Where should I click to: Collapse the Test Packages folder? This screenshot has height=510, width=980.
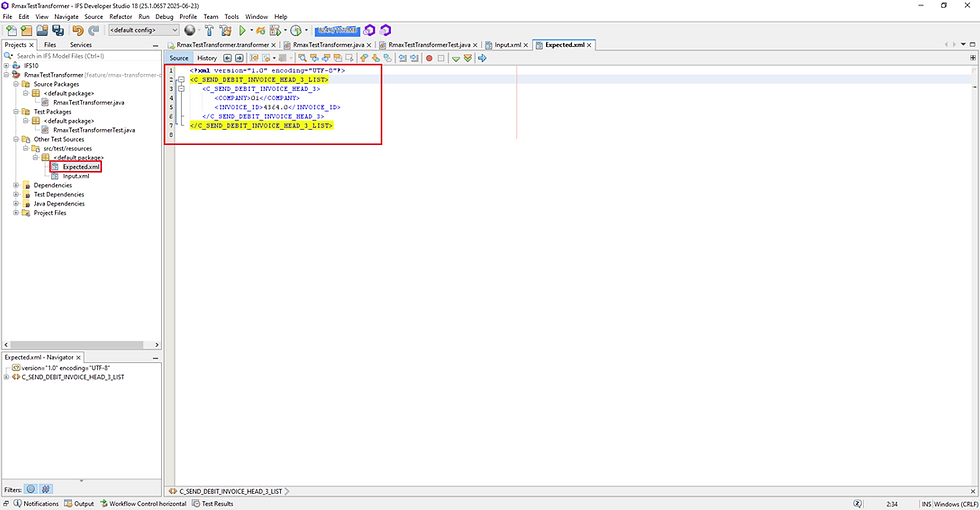coord(16,111)
